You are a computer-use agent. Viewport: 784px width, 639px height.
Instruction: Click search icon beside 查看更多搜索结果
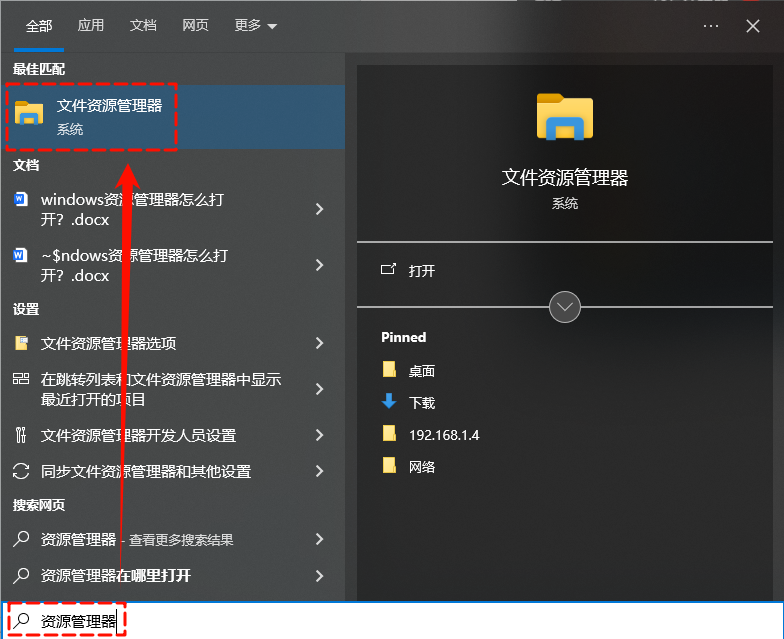(x=21, y=539)
